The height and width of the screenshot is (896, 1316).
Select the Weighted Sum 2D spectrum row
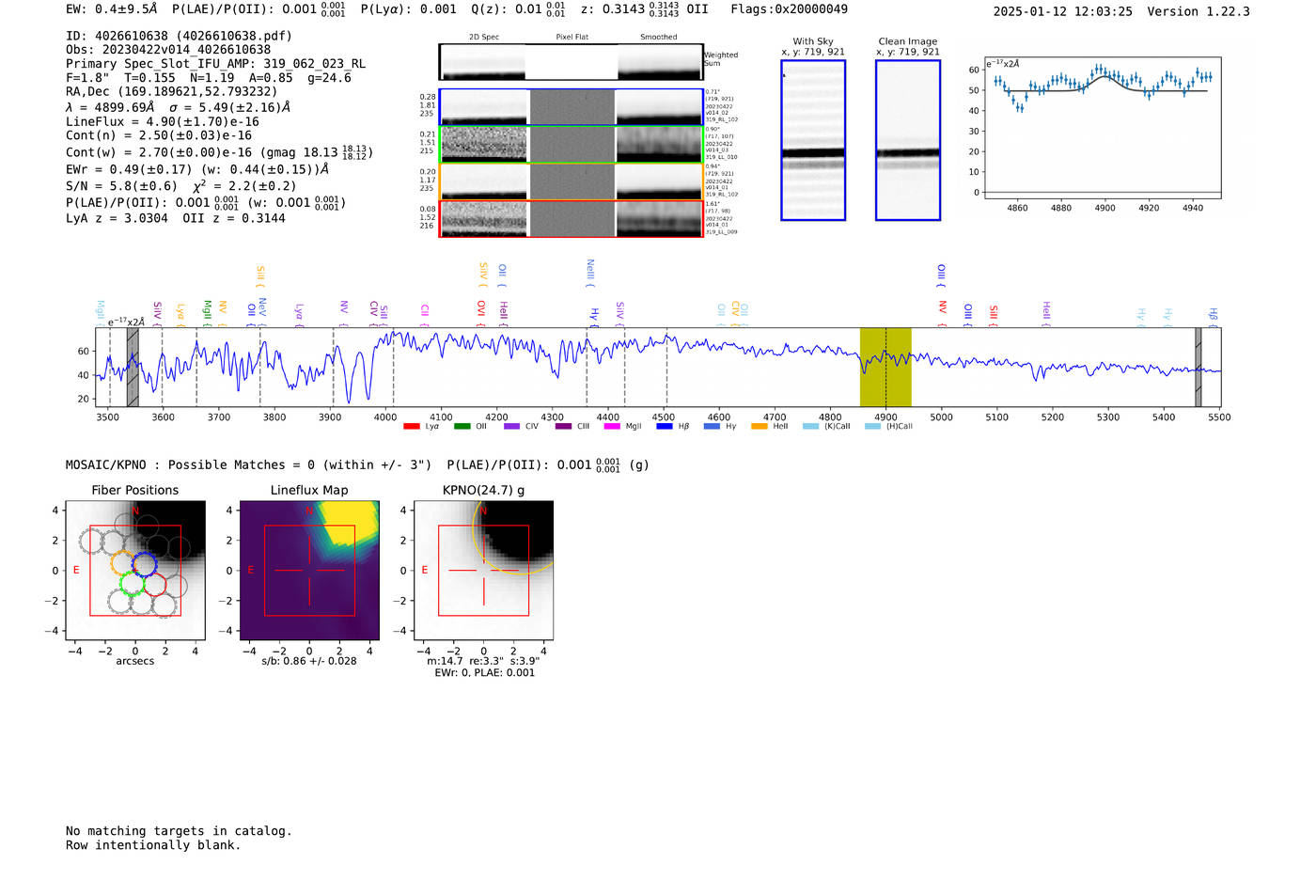click(x=572, y=62)
